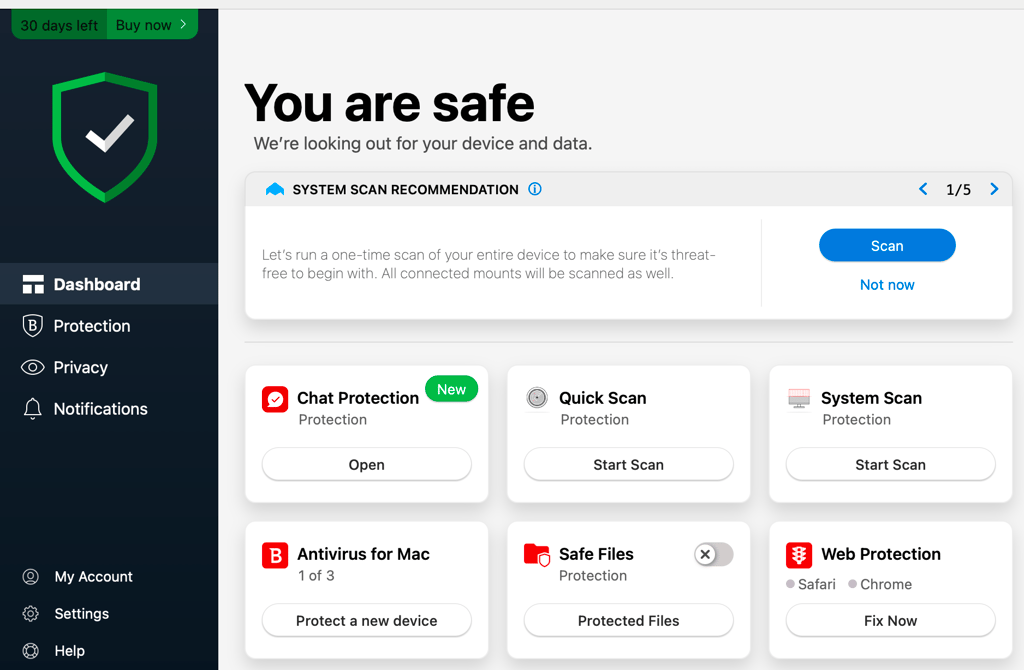This screenshot has height=670, width=1024.
Task: Click the Safe Files red folder icon
Action: click(537, 555)
